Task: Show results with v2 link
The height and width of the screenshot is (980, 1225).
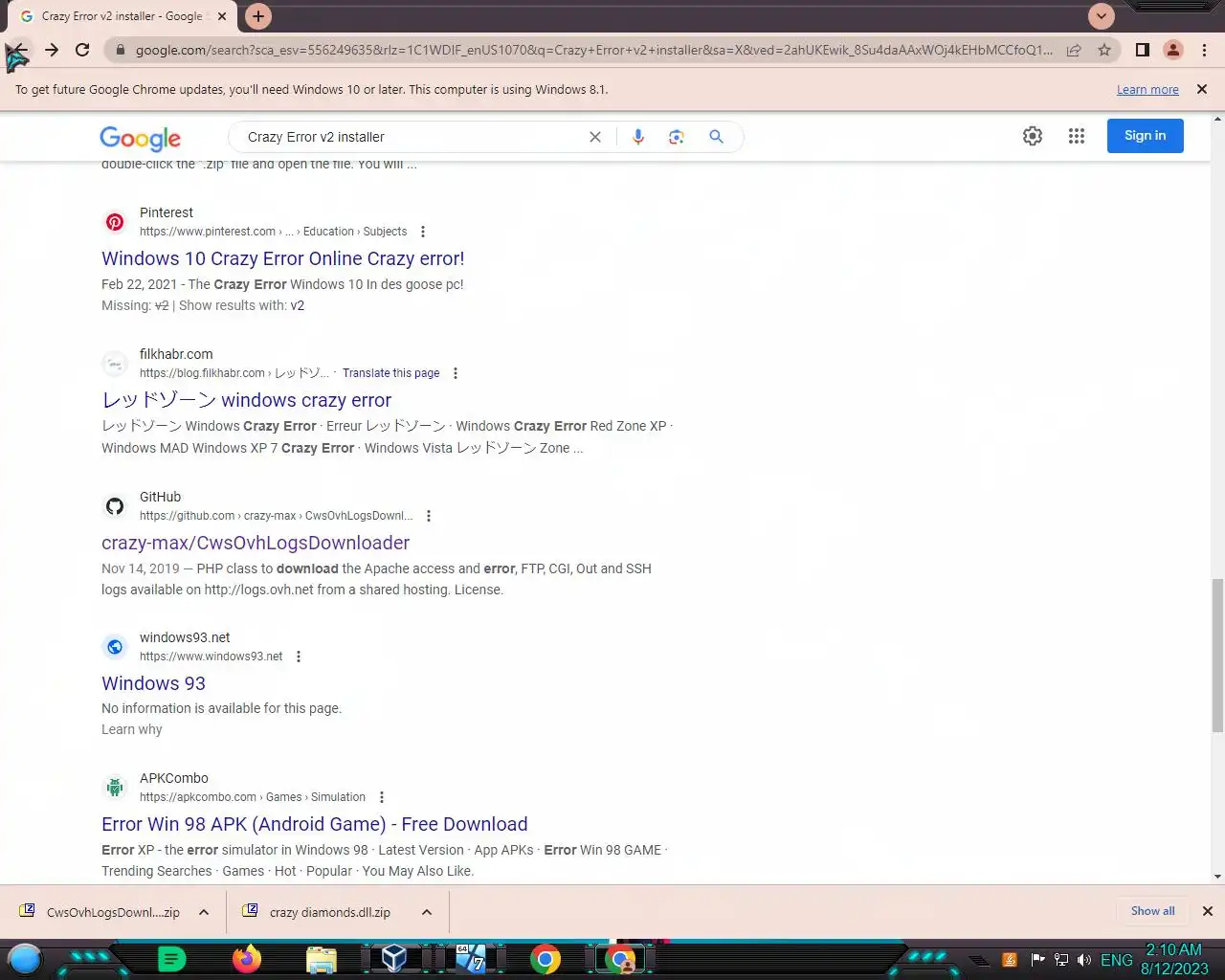Action: click(x=298, y=305)
